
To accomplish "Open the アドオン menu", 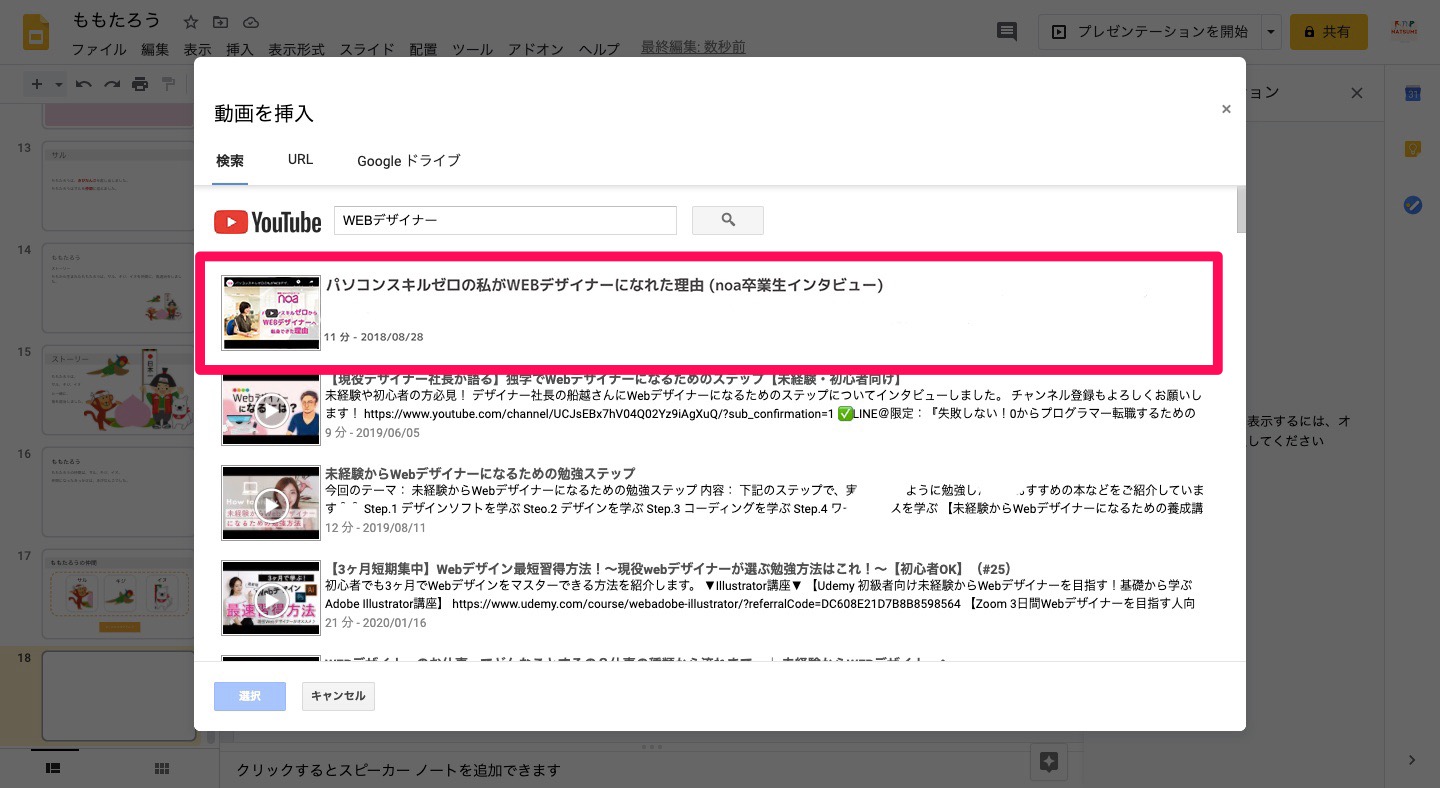I will click(536, 49).
